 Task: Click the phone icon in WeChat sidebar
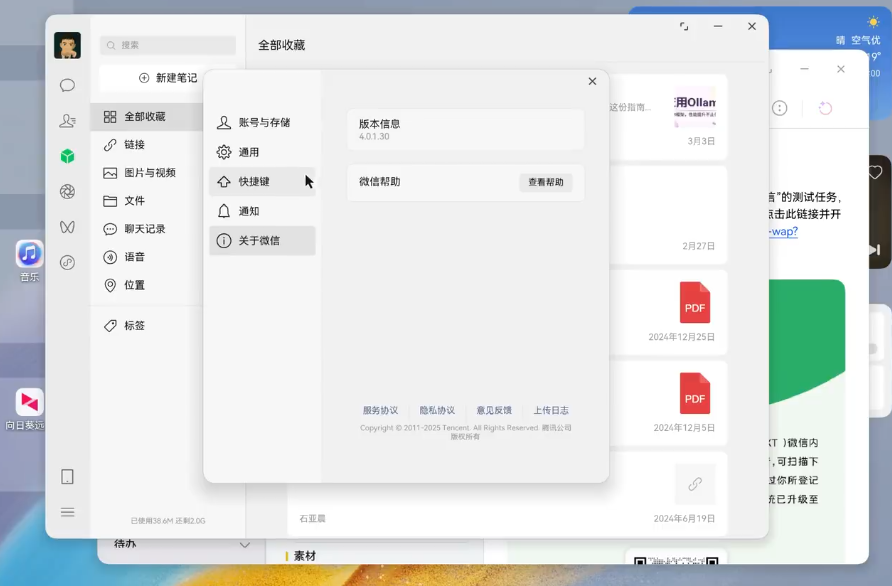(x=67, y=477)
